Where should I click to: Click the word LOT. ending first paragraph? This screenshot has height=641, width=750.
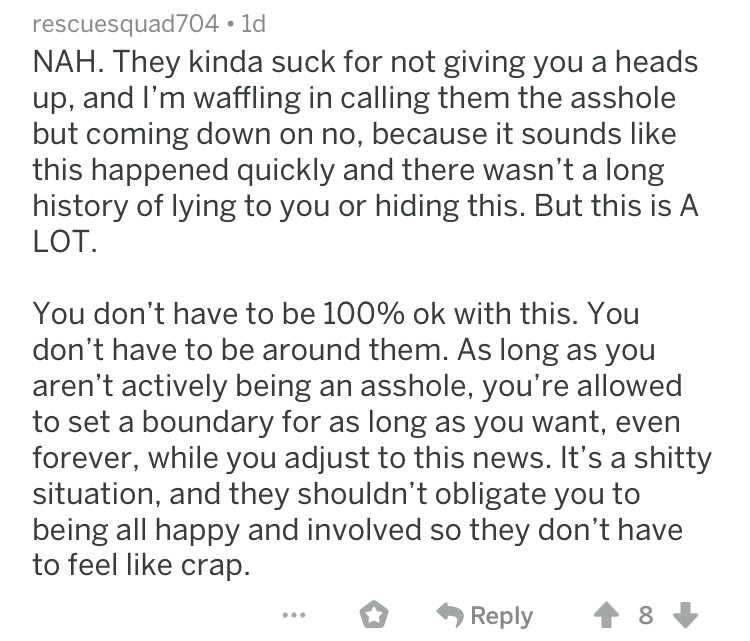[x=65, y=241]
